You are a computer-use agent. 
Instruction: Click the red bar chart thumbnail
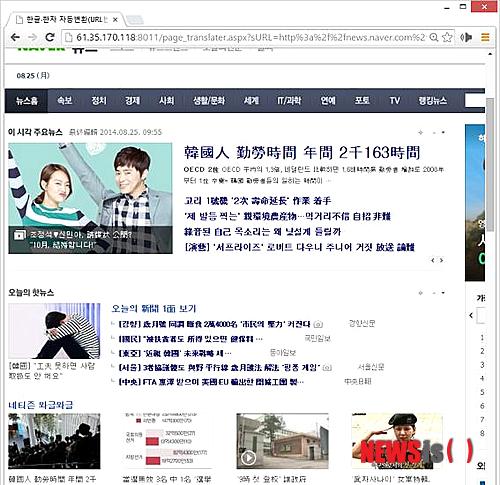[x=167, y=441]
